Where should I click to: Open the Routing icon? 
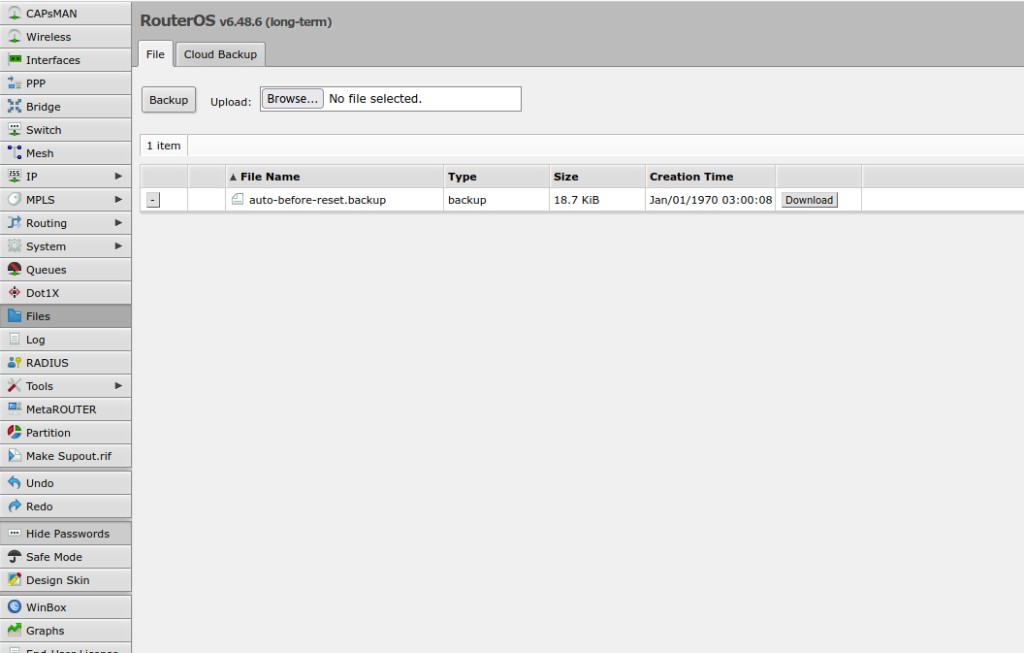click(14, 223)
